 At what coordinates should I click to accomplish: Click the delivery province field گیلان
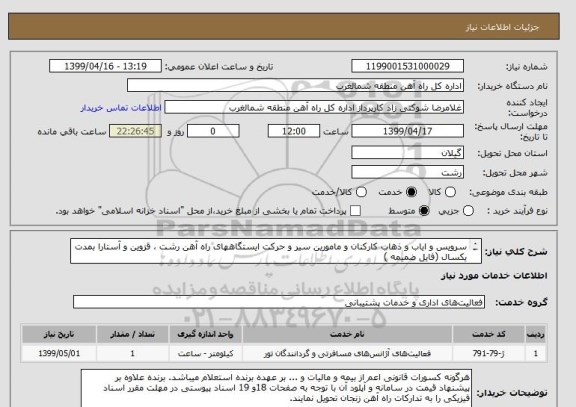(x=407, y=153)
